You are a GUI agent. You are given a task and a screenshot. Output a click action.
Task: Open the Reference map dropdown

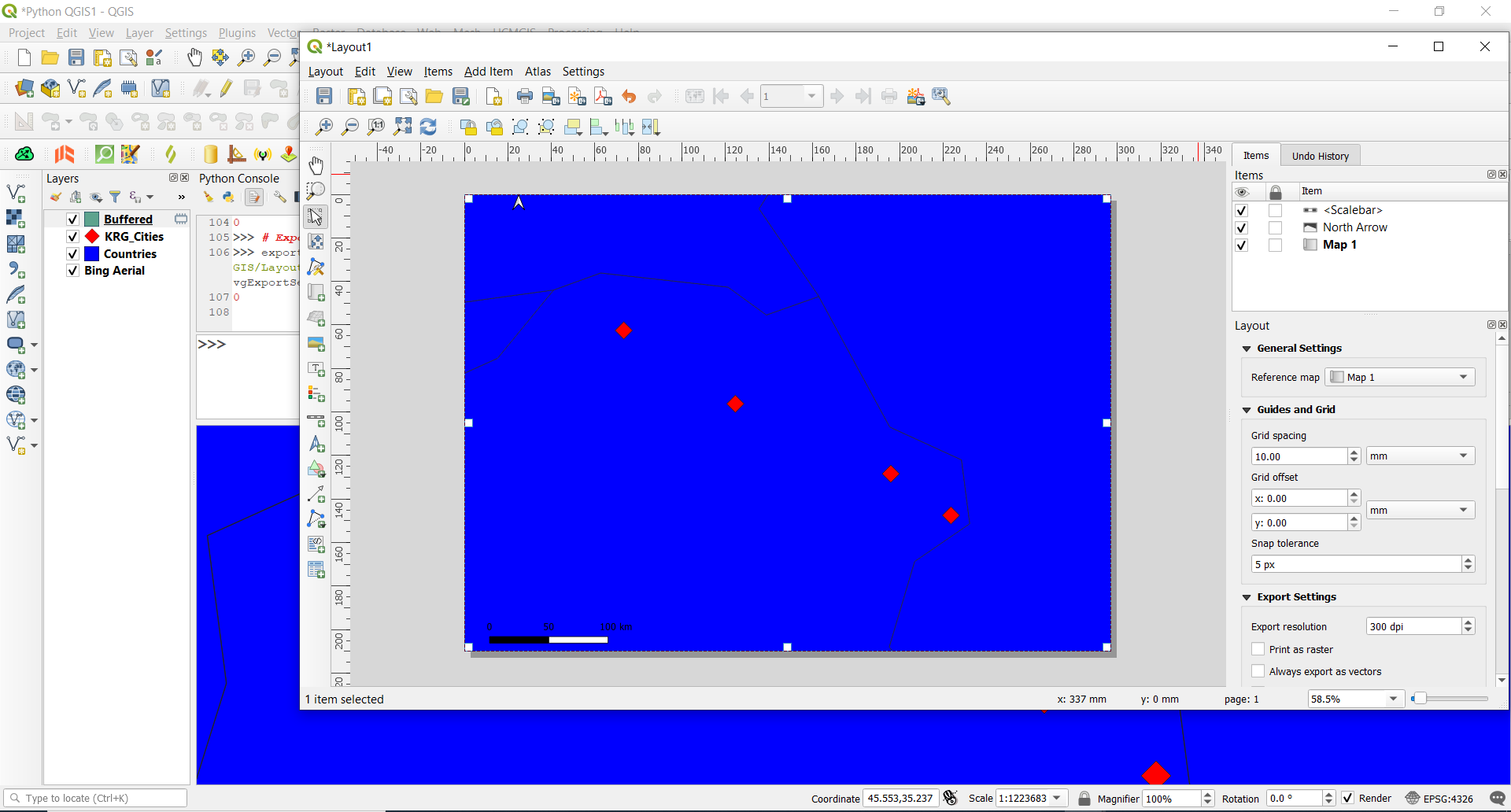[x=1400, y=377]
